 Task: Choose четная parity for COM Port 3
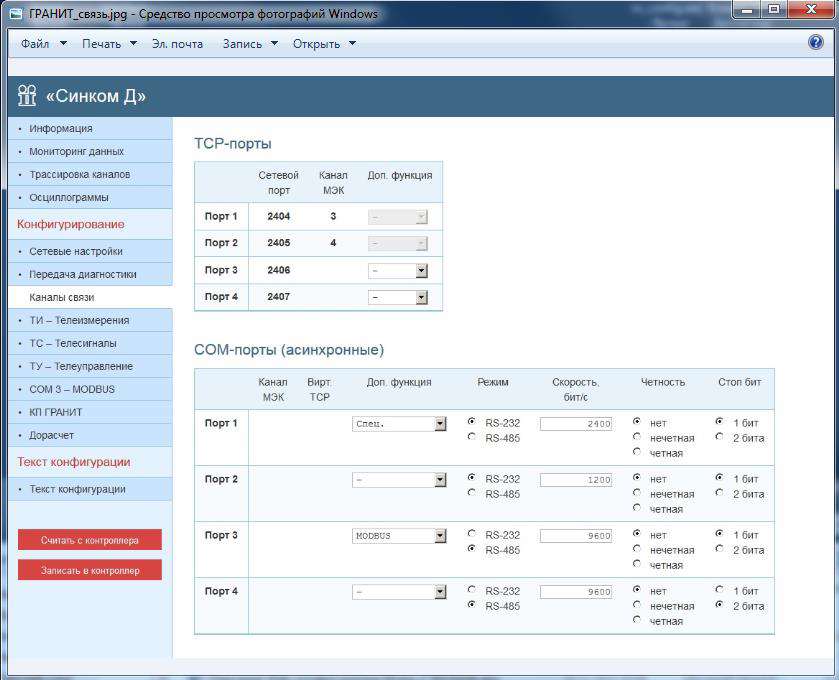[x=637, y=565]
